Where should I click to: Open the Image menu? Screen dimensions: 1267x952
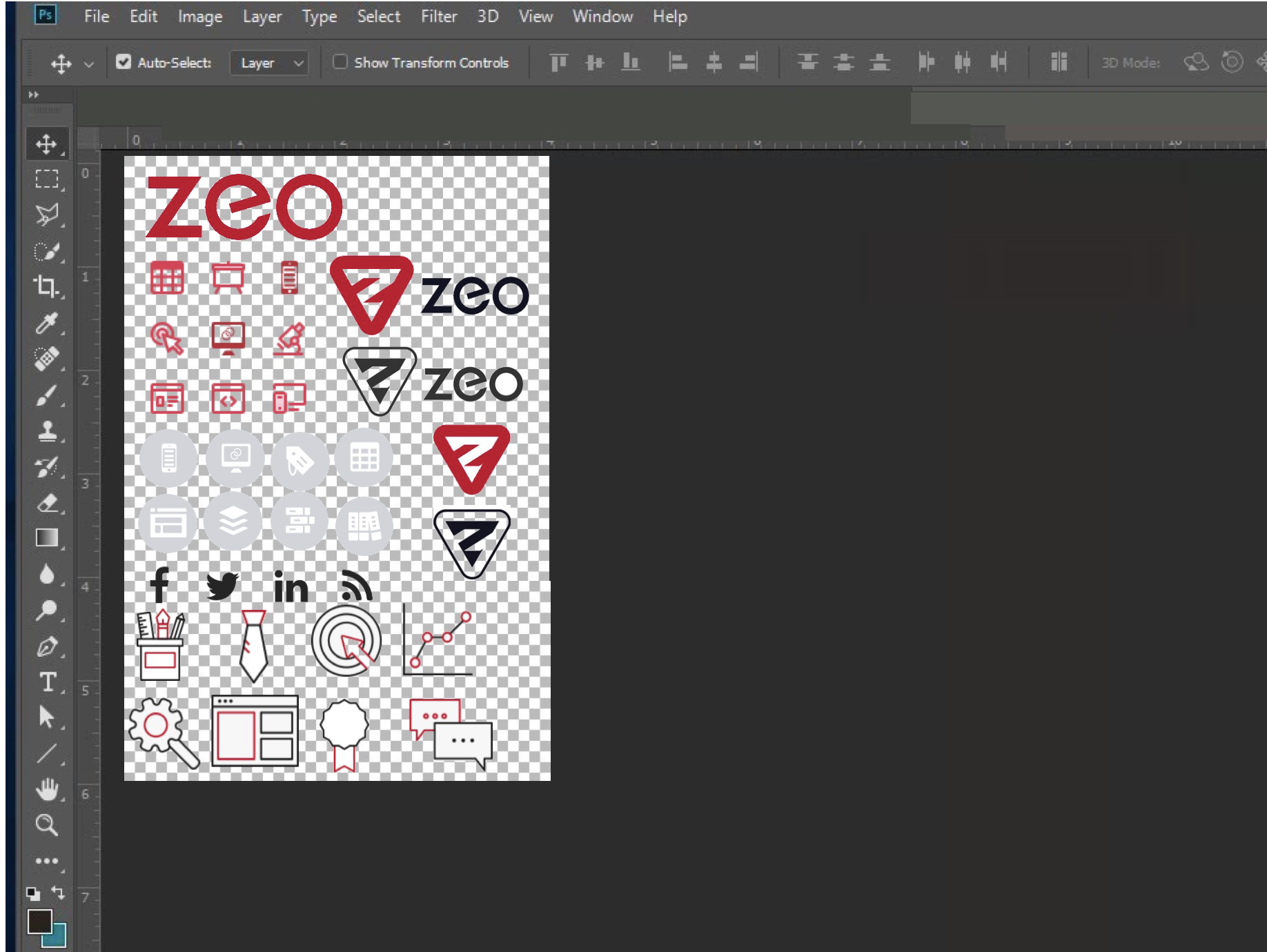(x=200, y=16)
